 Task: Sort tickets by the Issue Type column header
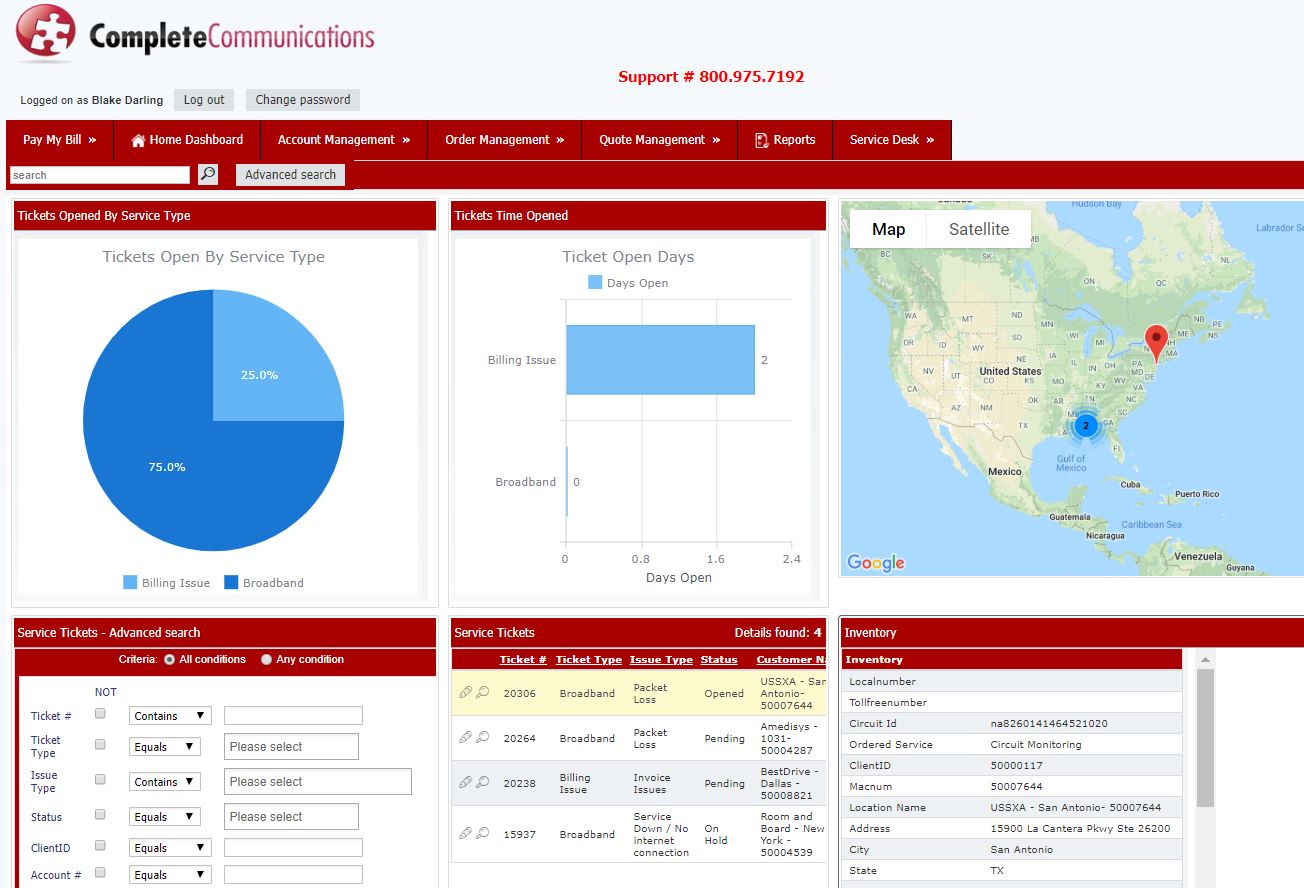[661, 660]
